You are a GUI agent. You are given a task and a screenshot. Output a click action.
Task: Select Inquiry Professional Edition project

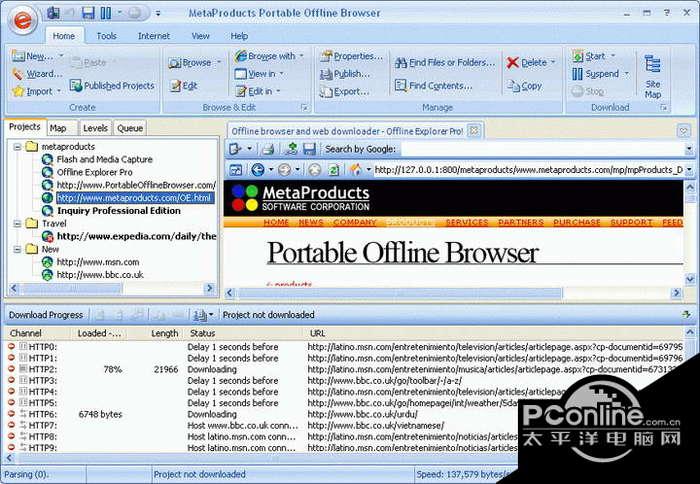tap(119, 211)
